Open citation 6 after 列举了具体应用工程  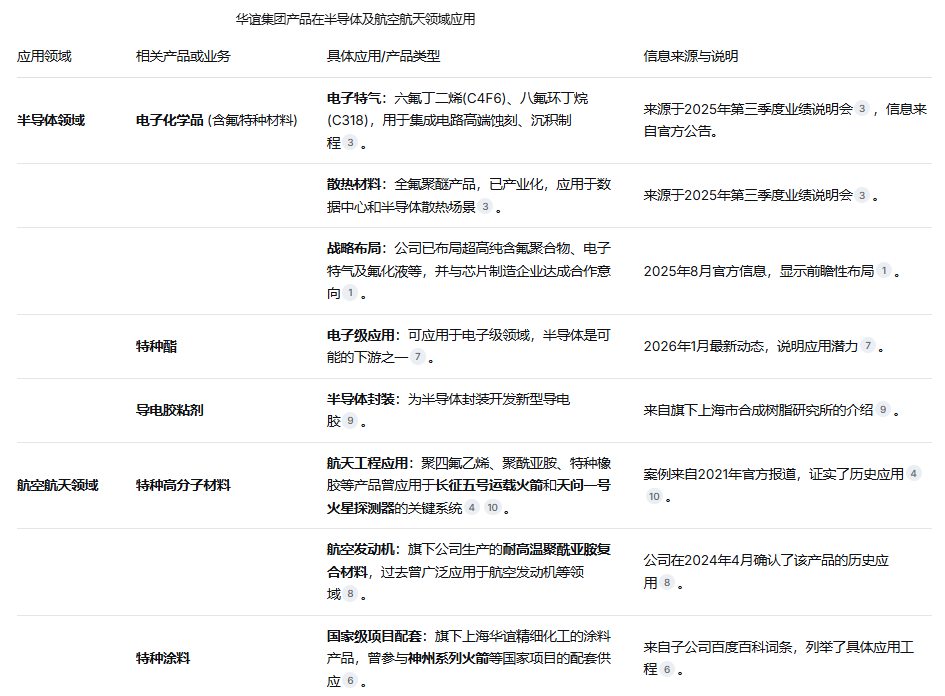tap(667, 669)
